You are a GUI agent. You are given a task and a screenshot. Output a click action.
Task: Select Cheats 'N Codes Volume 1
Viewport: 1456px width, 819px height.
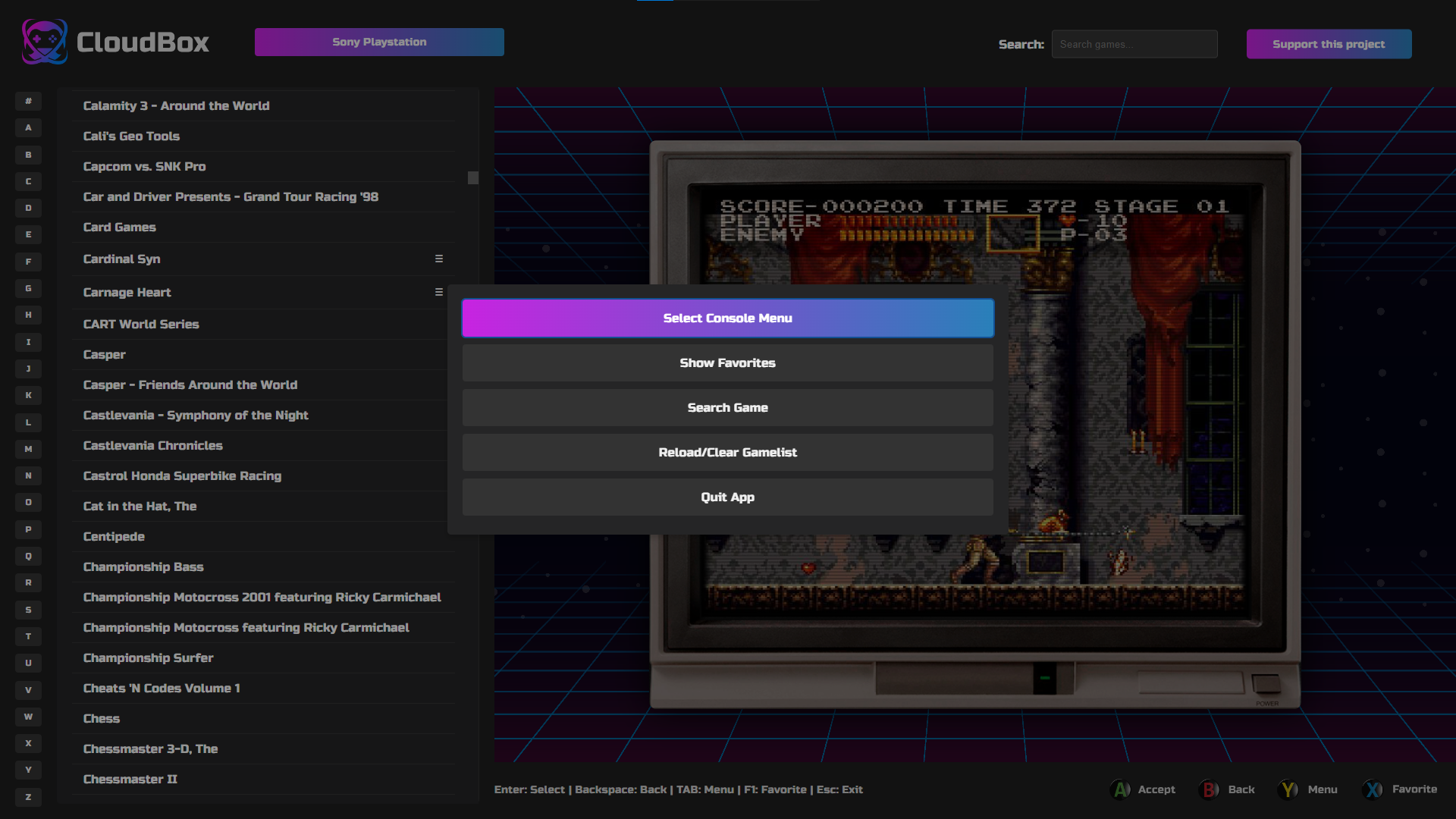[x=263, y=688]
